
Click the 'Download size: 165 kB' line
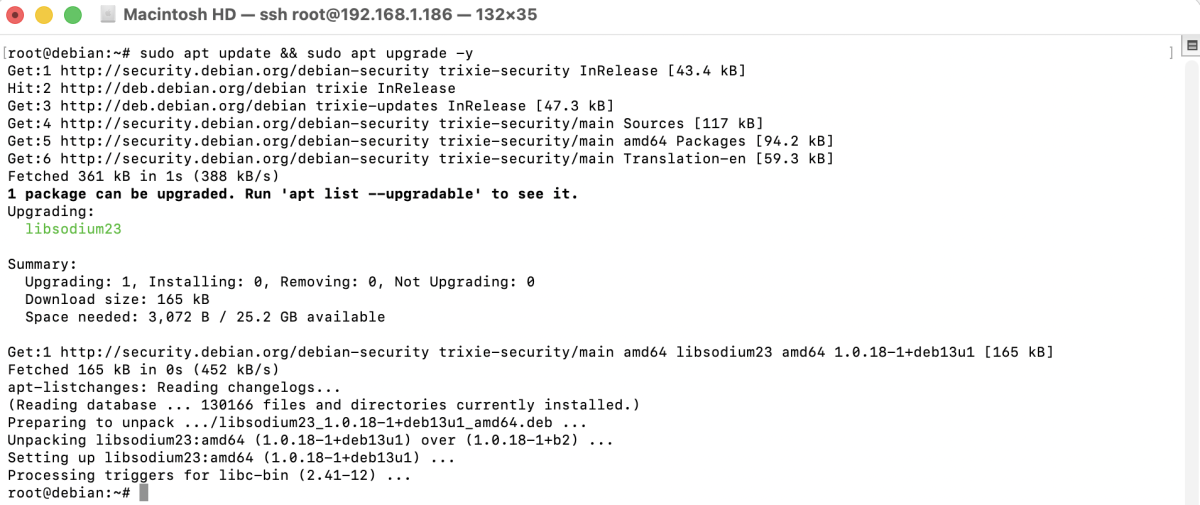(117, 299)
